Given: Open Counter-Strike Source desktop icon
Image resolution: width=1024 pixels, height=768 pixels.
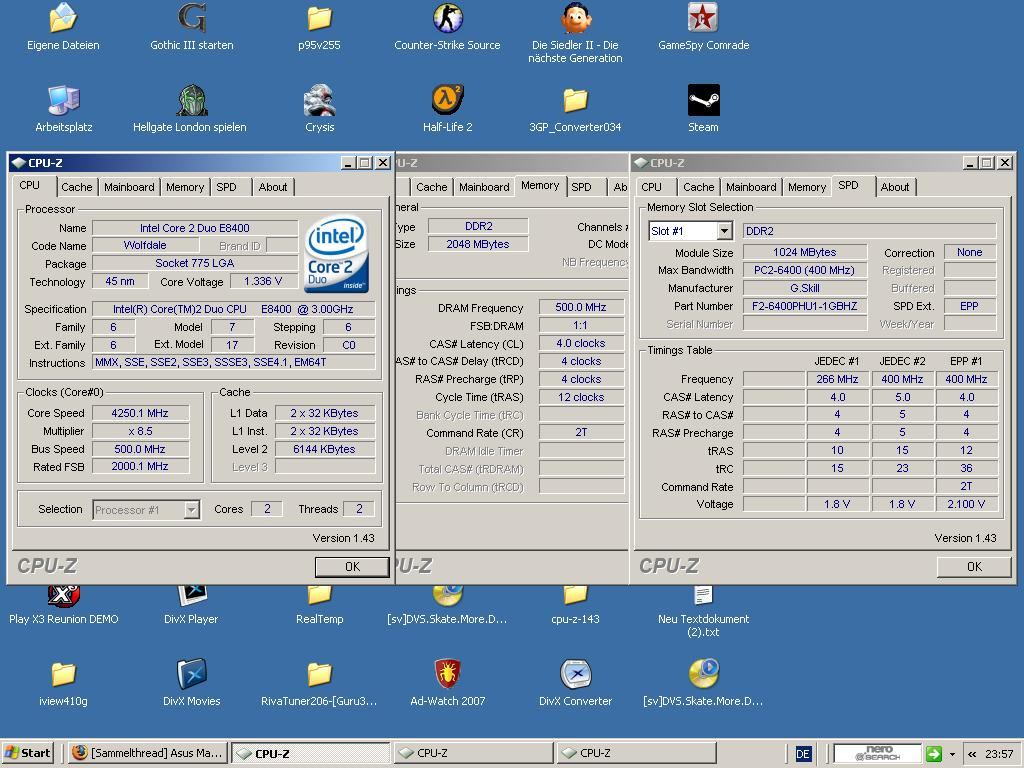Looking at the screenshot, I should click(x=447, y=19).
